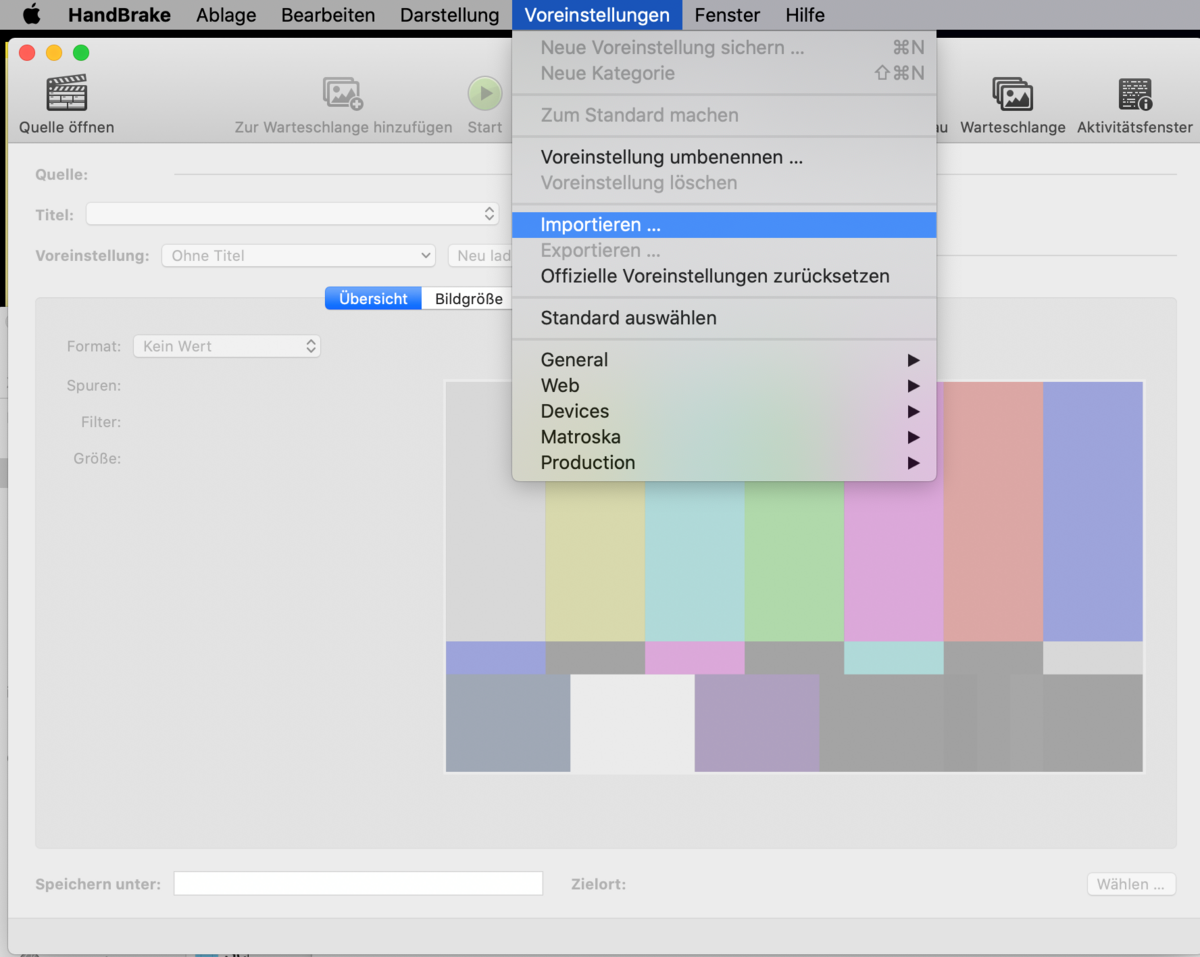Viewport: 1200px width, 957px height.
Task: Click the green Start encode icon
Action: click(485, 94)
